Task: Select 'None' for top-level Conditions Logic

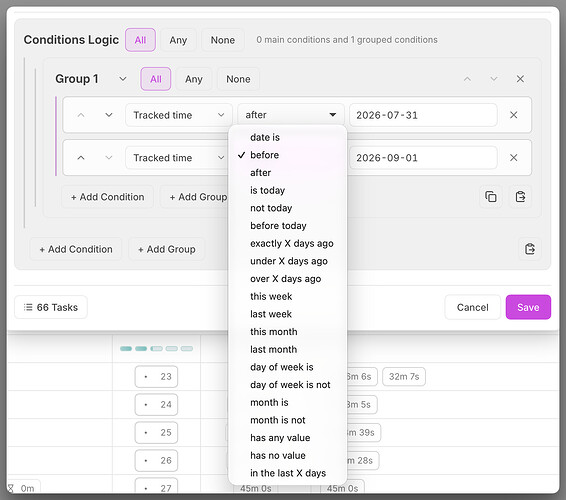Action: (x=223, y=40)
